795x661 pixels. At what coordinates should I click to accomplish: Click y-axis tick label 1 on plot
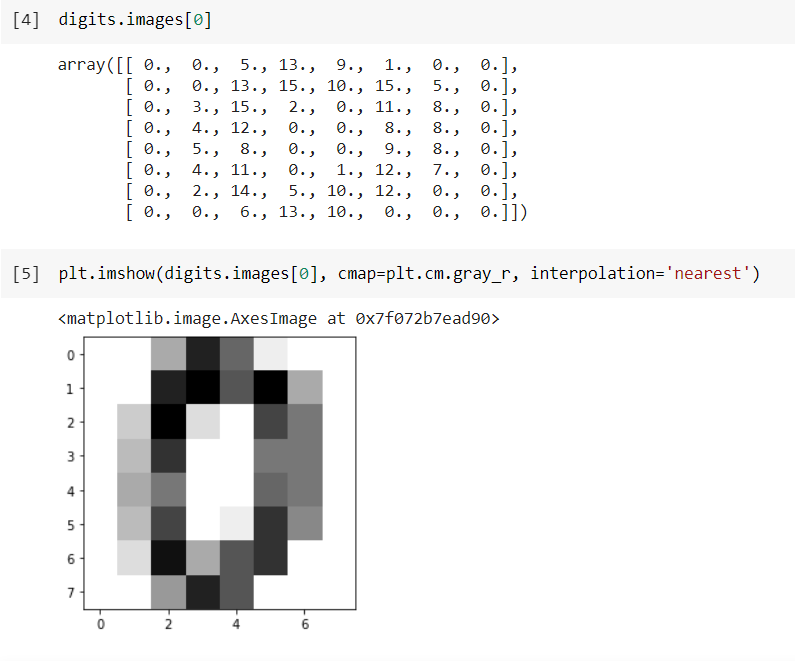click(x=71, y=389)
